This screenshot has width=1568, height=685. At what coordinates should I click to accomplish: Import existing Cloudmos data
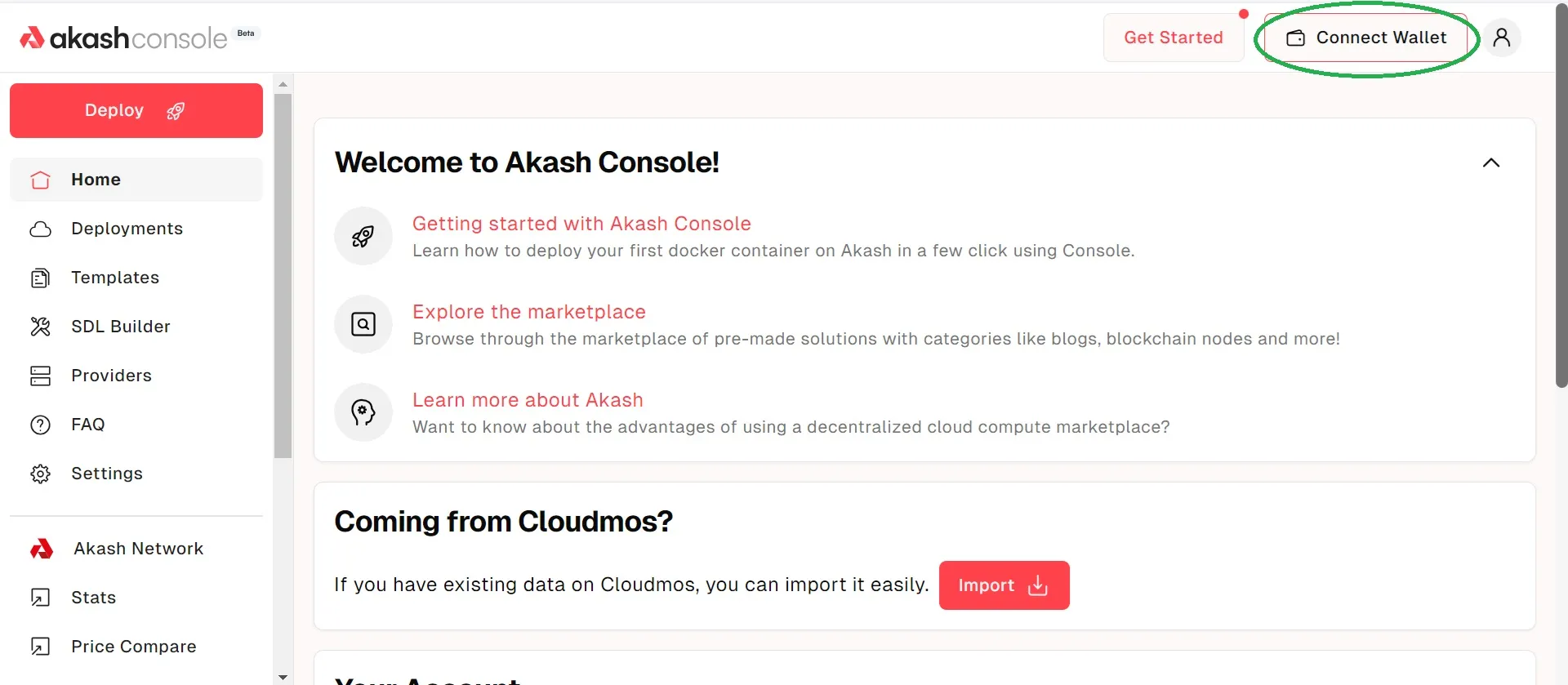pos(1004,585)
